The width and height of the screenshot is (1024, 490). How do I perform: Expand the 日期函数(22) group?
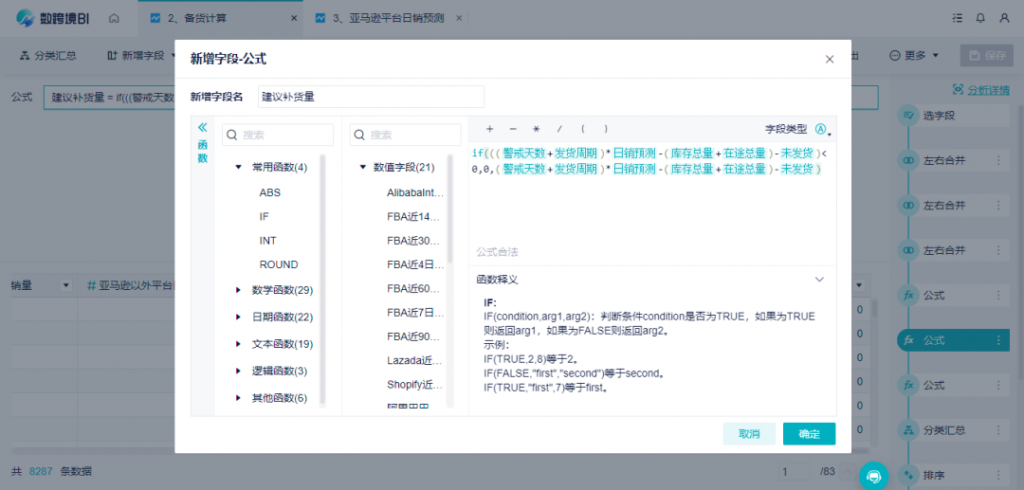coord(238,318)
